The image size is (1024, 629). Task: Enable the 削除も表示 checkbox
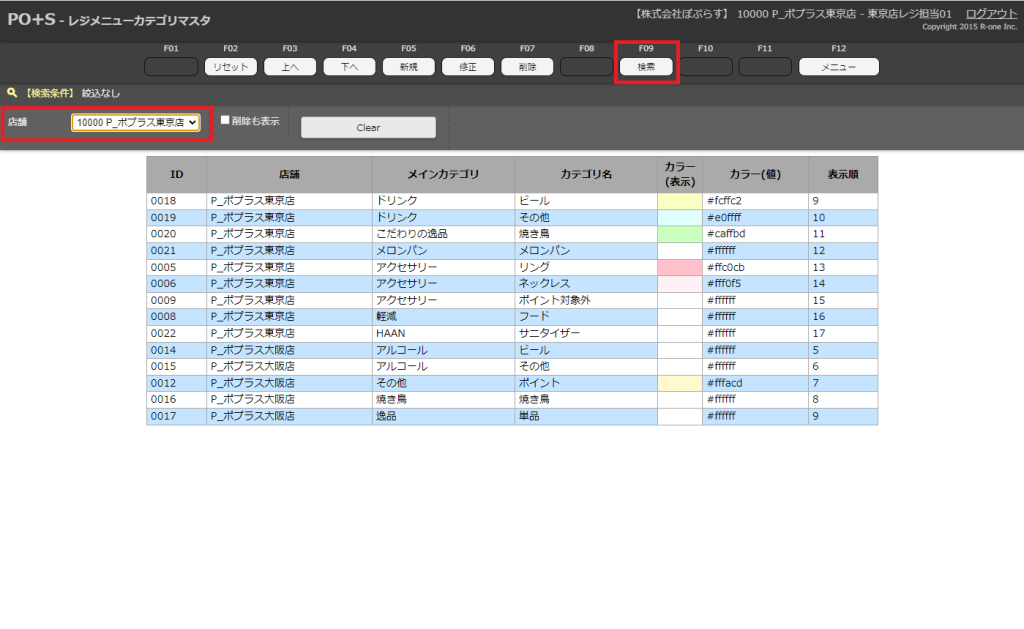(x=225, y=121)
